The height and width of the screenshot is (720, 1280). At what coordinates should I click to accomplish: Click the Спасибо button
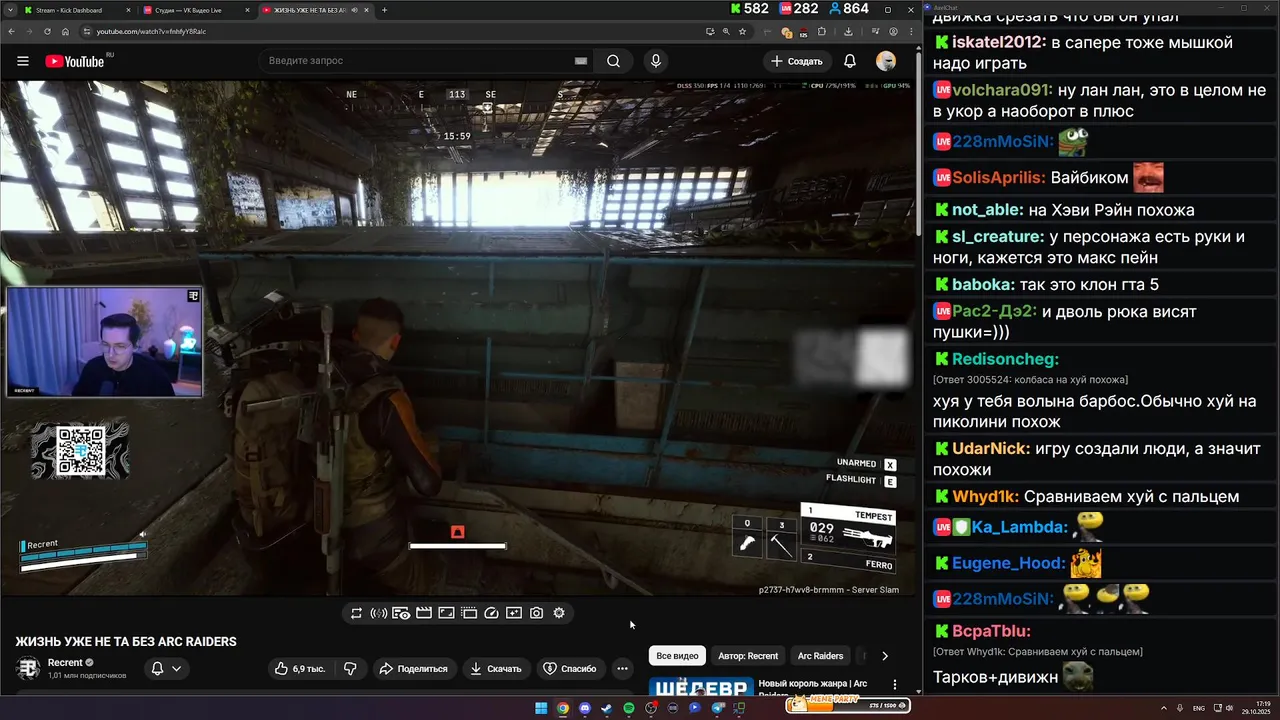(x=570, y=668)
